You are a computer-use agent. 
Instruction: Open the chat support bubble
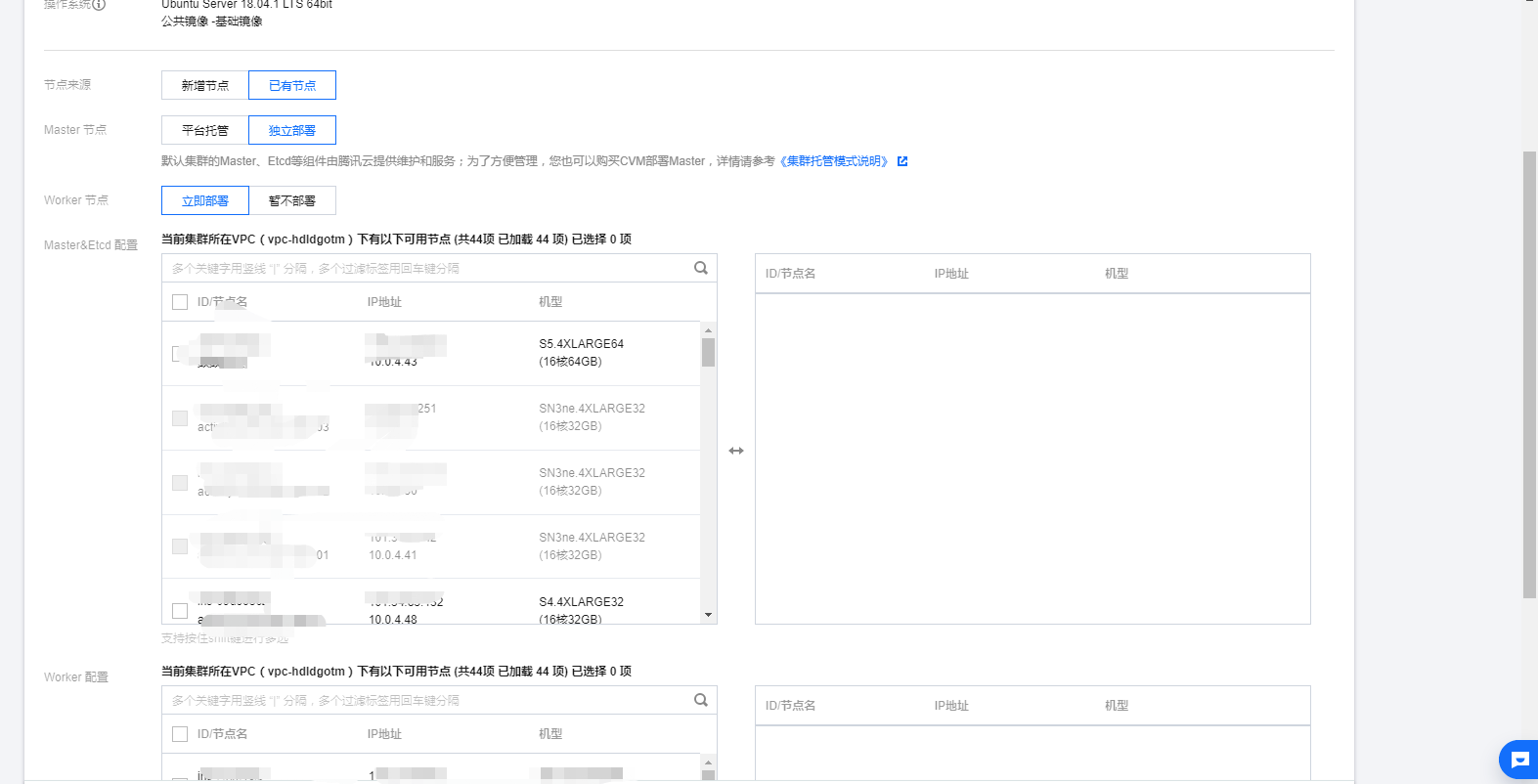coord(1519,760)
